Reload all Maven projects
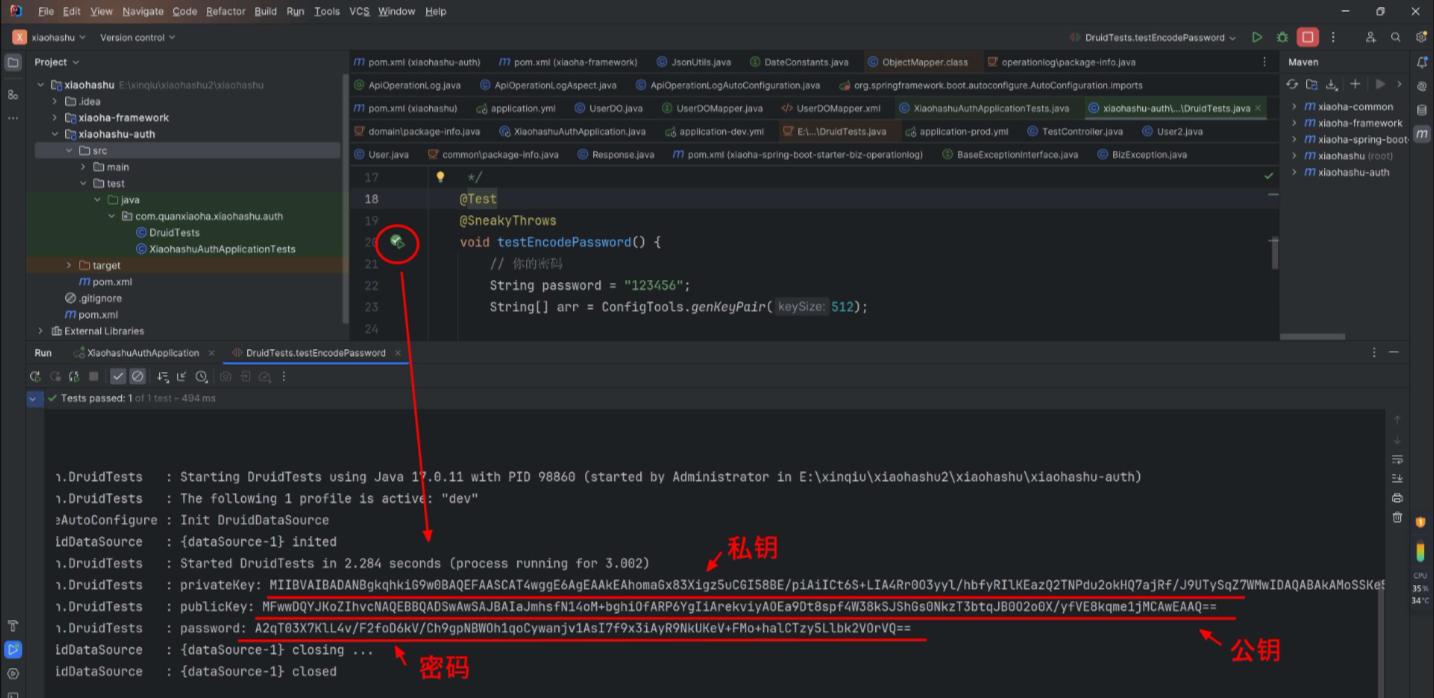Screen dimensions: 1434x698 pyautogui.click(x=1292, y=85)
